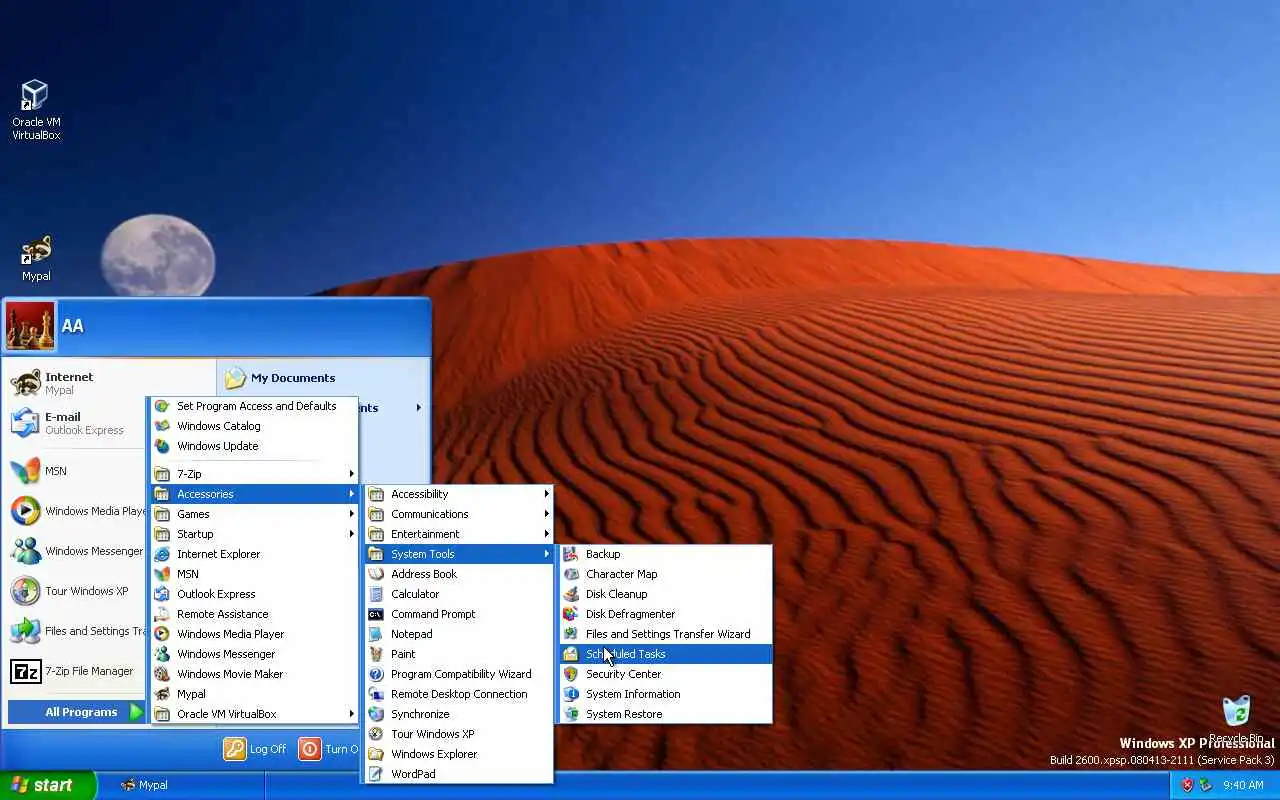Open E-mail Outlook Express pinned item
Viewport: 1280px width, 800px height.
coord(76,423)
